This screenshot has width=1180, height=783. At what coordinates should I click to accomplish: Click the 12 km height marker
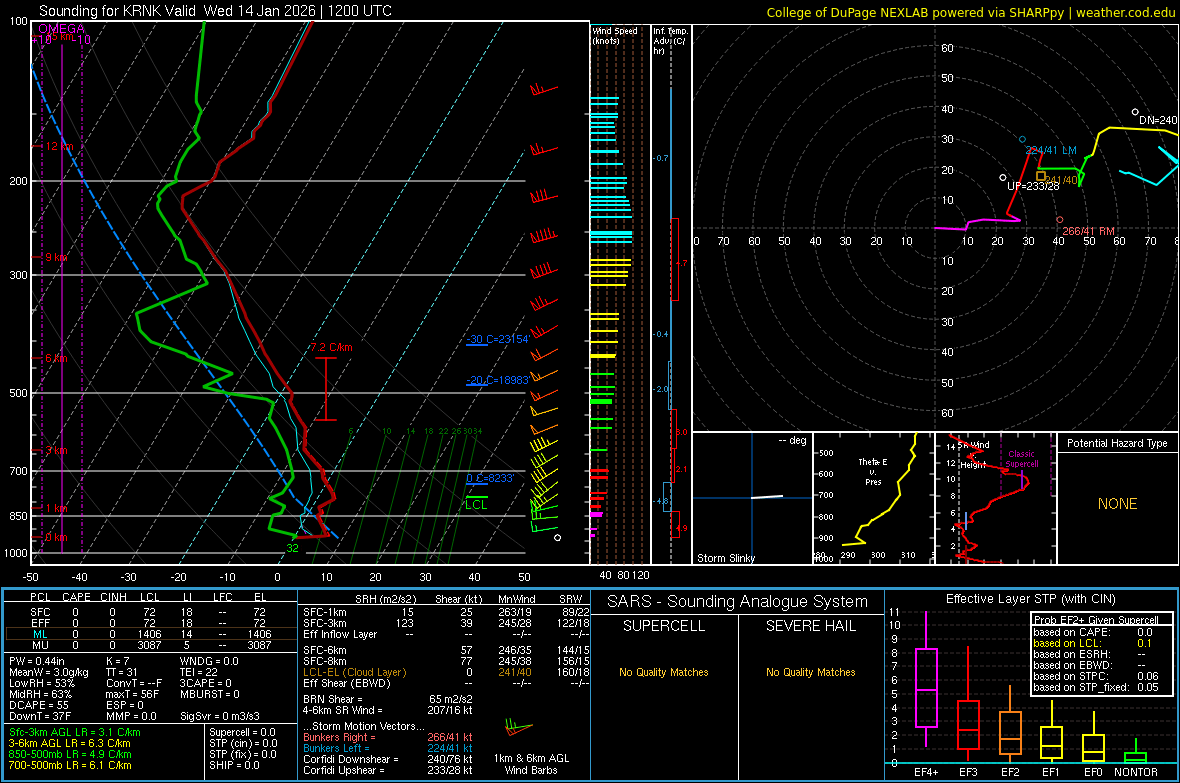tap(59, 146)
